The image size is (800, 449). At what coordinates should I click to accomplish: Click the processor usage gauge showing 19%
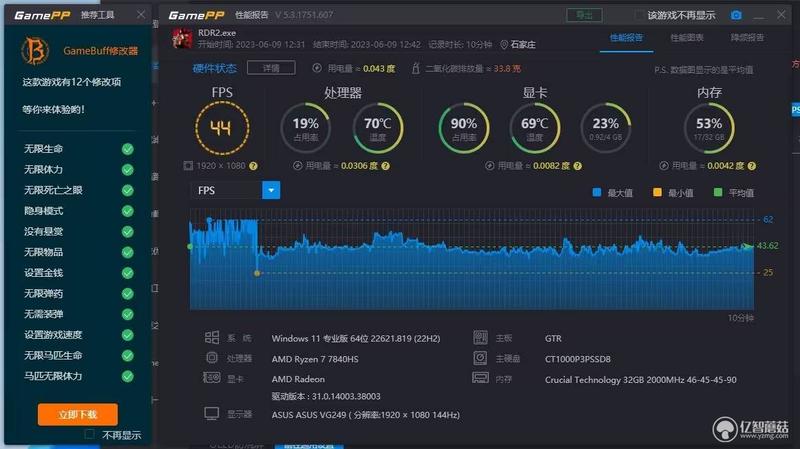[306, 128]
